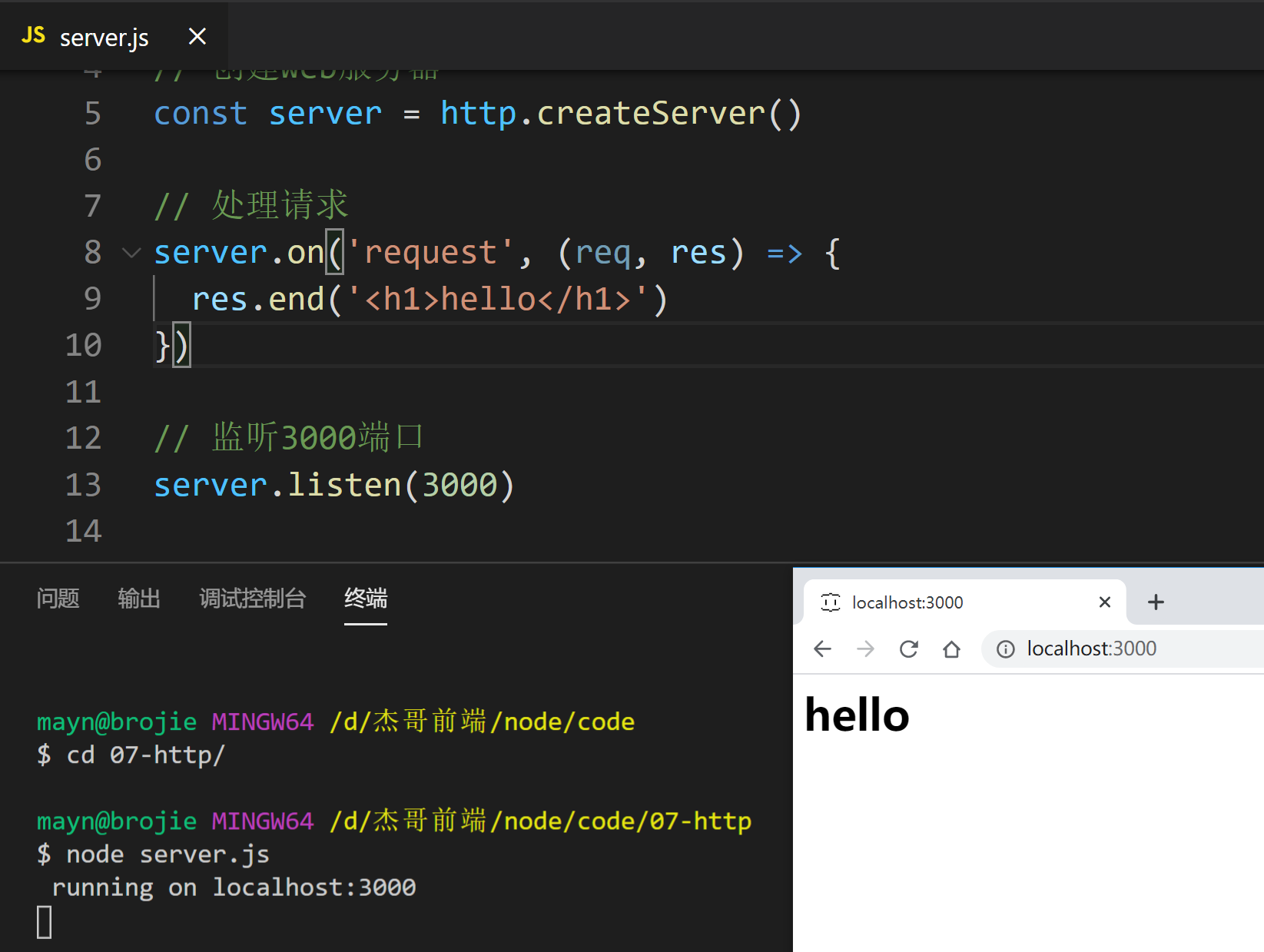Click the terminal command cd 07-http/
This screenshot has height=952, width=1264.
point(146,755)
